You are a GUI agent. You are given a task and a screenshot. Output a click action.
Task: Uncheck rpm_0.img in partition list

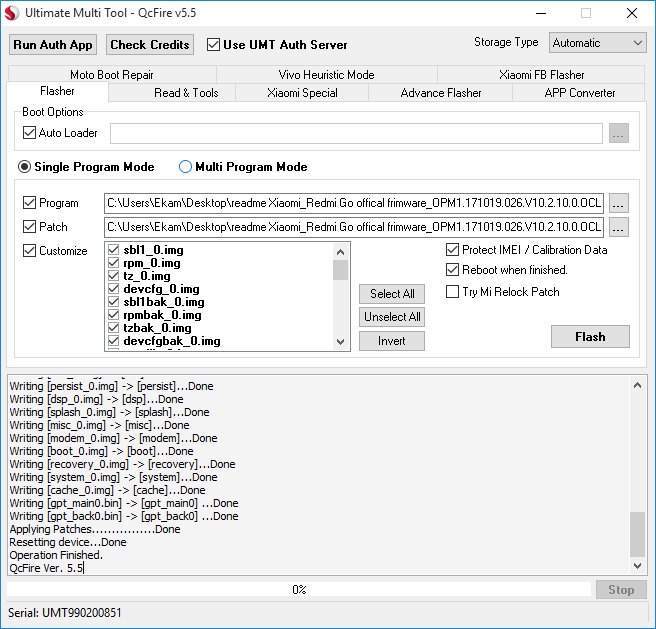coord(113,263)
